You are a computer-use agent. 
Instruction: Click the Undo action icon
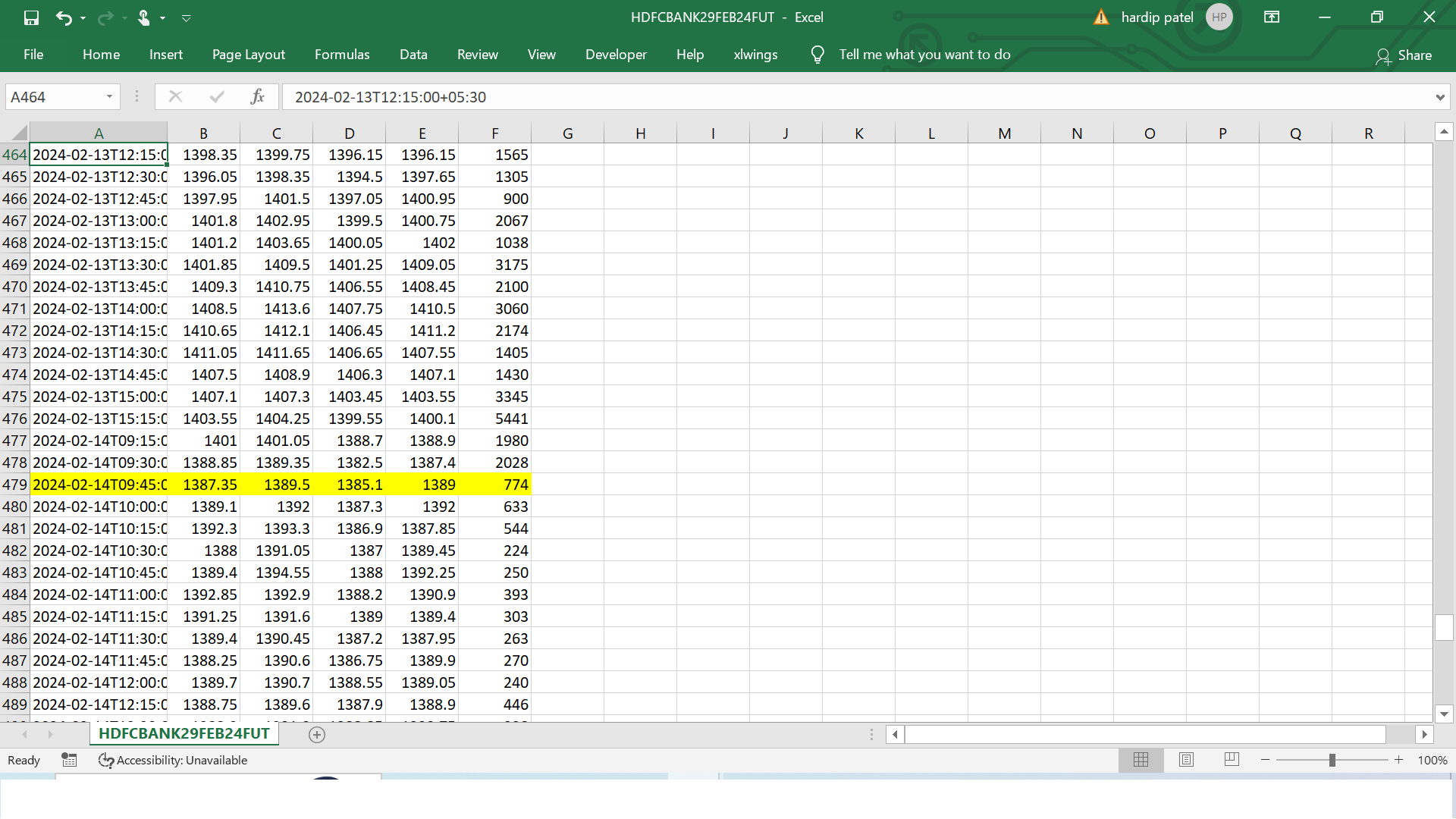(x=62, y=17)
